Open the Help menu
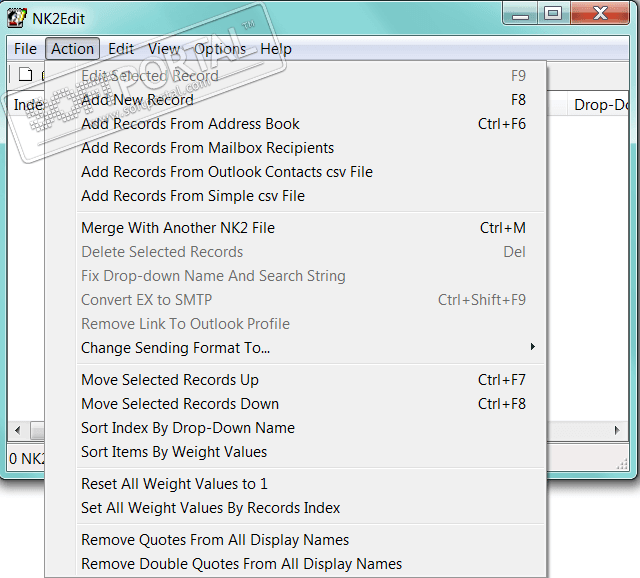Screen dimensions: 640x578 coord(276,49)
